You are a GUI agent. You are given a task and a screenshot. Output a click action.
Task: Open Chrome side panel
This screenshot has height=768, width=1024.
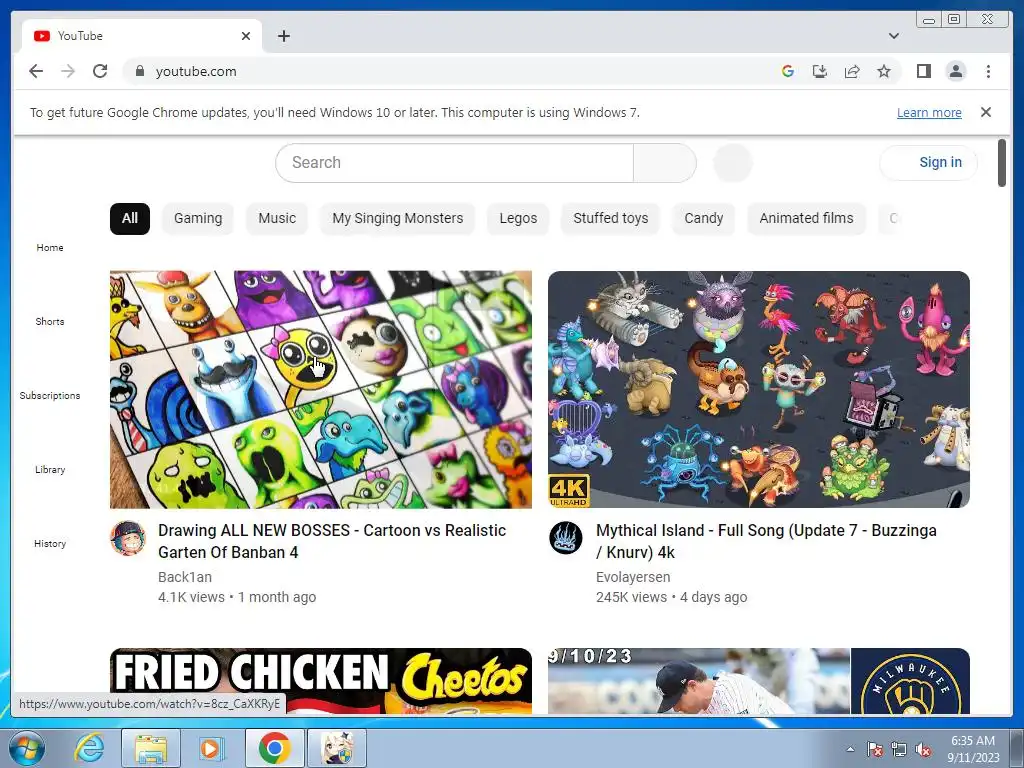[923, 71]
